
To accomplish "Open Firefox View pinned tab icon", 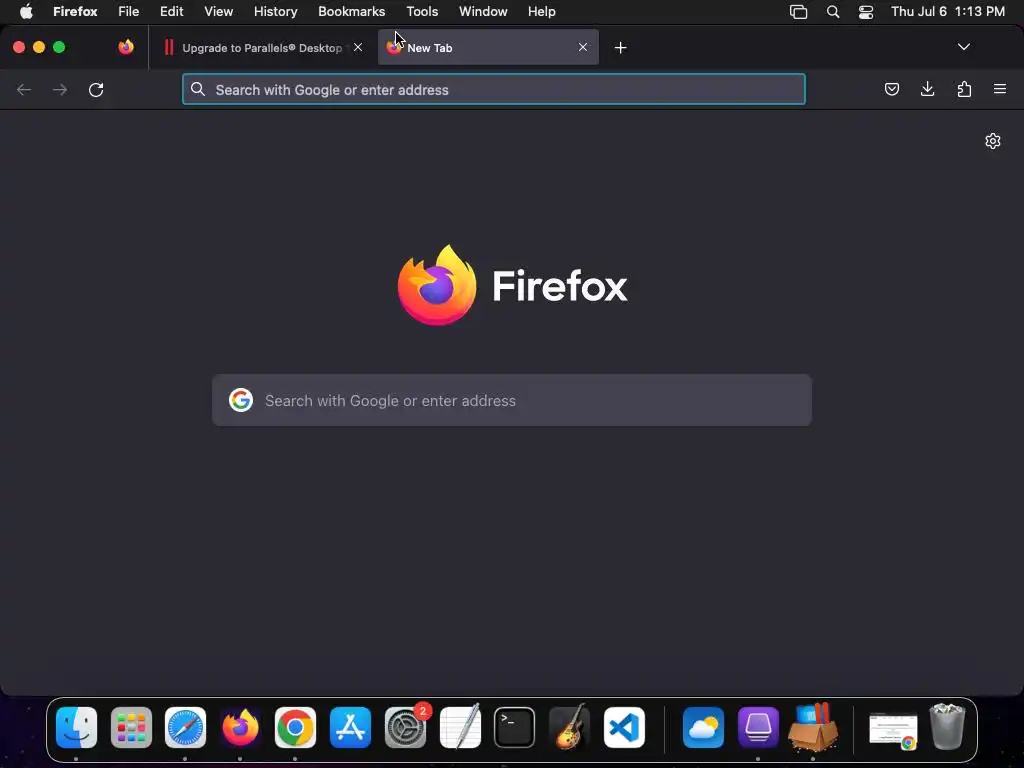I will [x=126, y=47].
